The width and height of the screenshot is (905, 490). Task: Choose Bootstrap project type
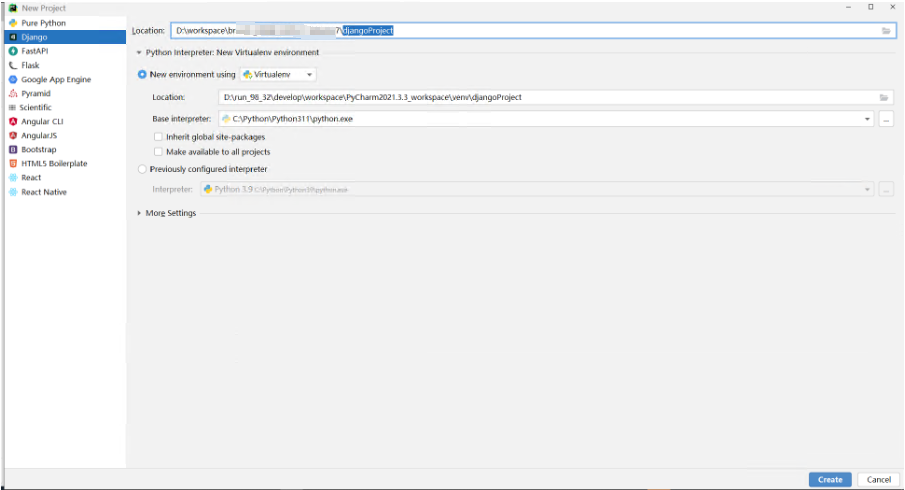[39, 149]
